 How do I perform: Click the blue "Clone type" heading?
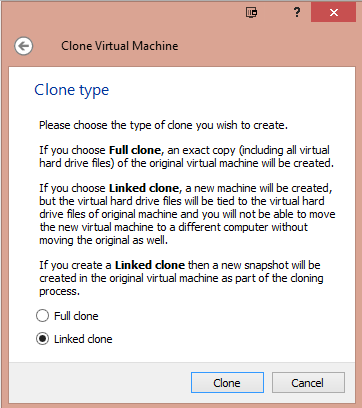tap(72, 90)
